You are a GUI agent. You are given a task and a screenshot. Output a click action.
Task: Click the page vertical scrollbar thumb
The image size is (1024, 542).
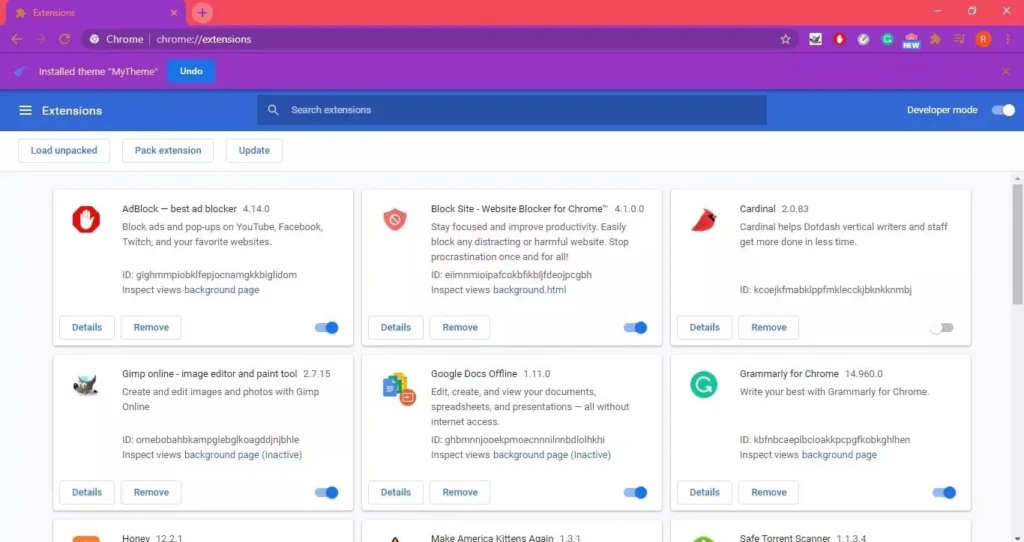point(1017,244)
